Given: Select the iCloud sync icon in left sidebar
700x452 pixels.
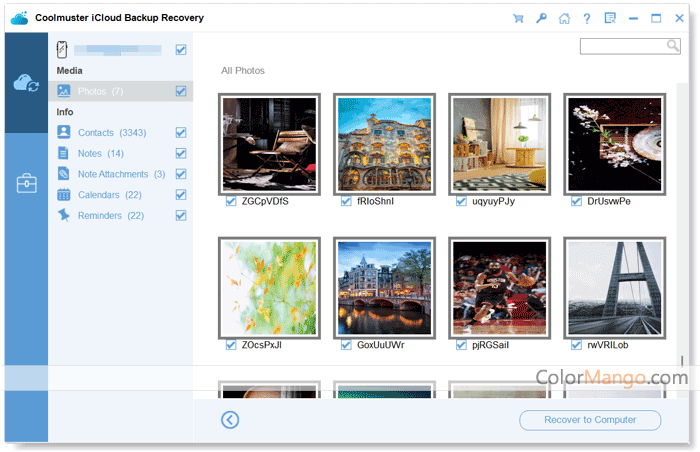Looking at the screenshot, I should 26,85.
